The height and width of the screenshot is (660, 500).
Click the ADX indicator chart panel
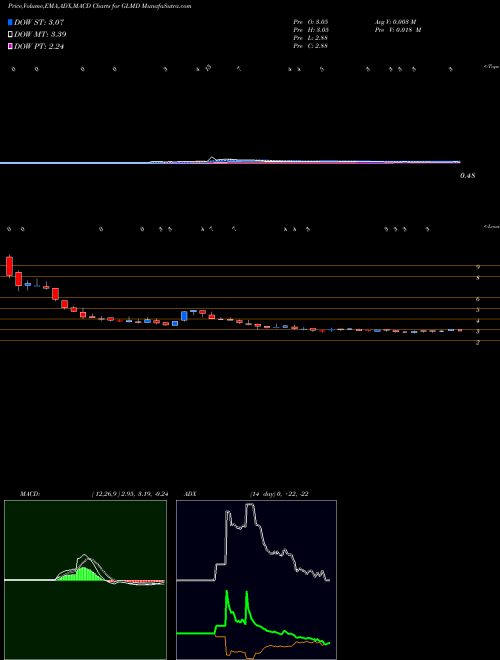256,580
